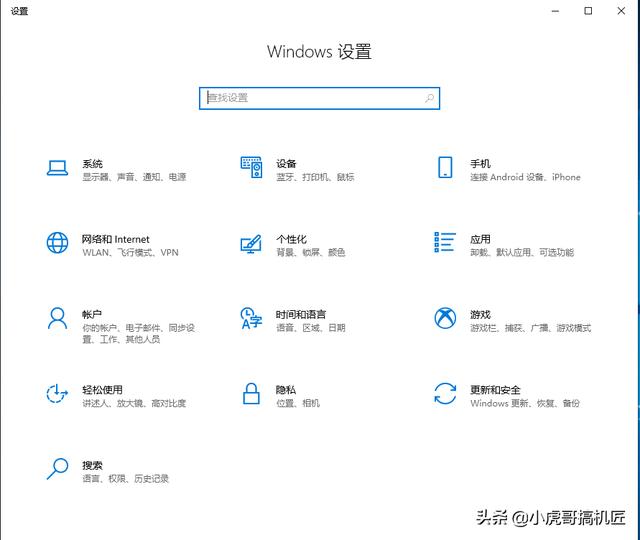Click description 语言、权限、历史记录
Screen dimensions: 640x540
pos(126,478)
